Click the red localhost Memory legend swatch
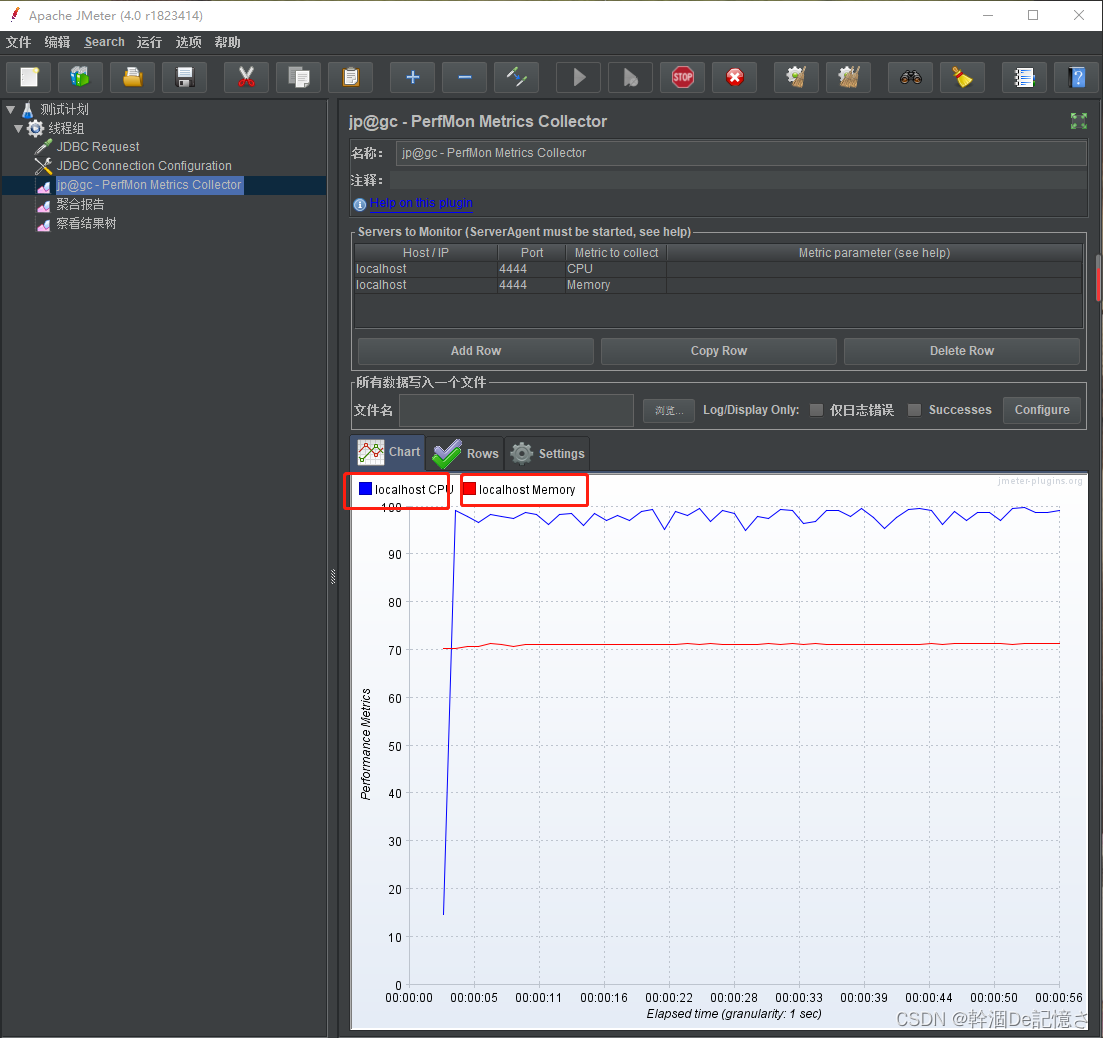1103x1038 pixels. click(x=469, y=489)
